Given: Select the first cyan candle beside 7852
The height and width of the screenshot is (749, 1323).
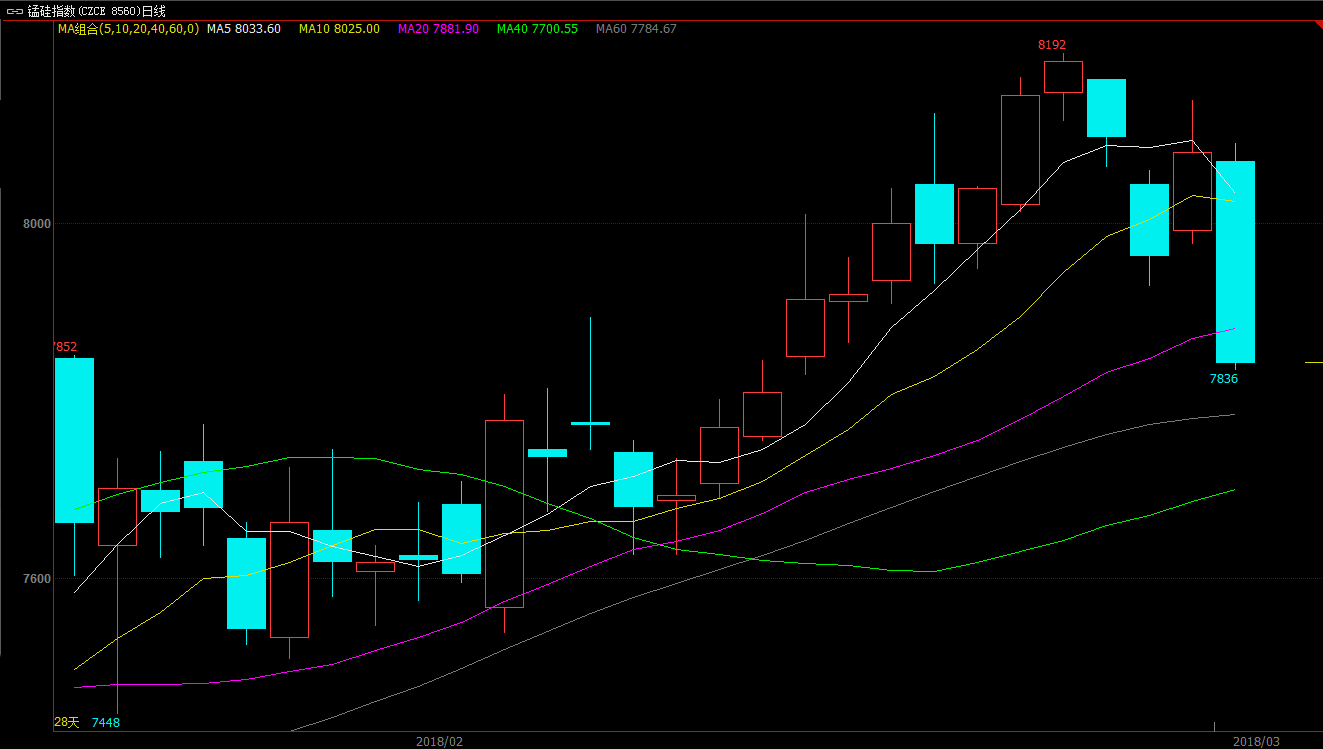Looking at the screenshot, I should [74, 440].
